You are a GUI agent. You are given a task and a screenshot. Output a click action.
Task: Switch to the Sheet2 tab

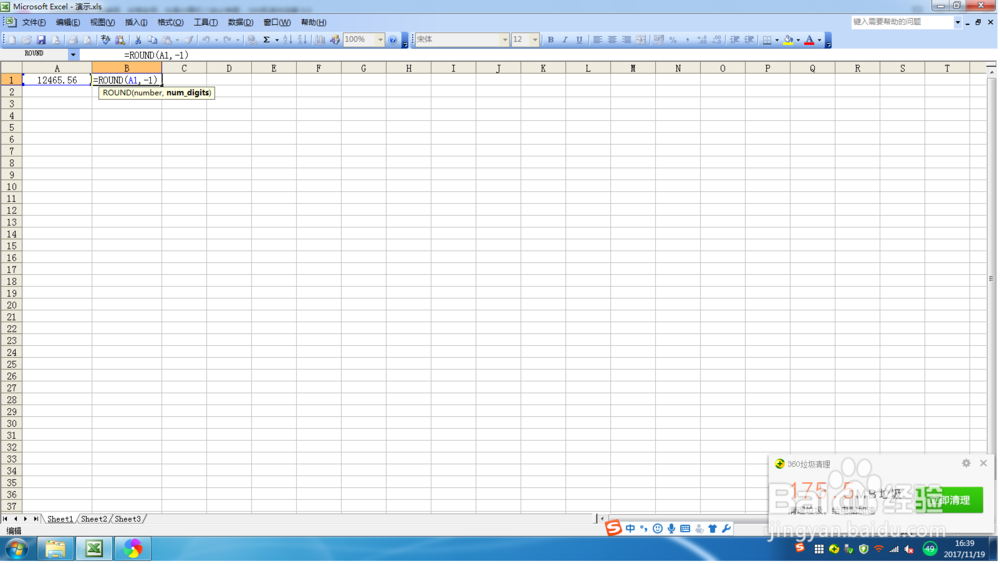[x=94, y=520]
